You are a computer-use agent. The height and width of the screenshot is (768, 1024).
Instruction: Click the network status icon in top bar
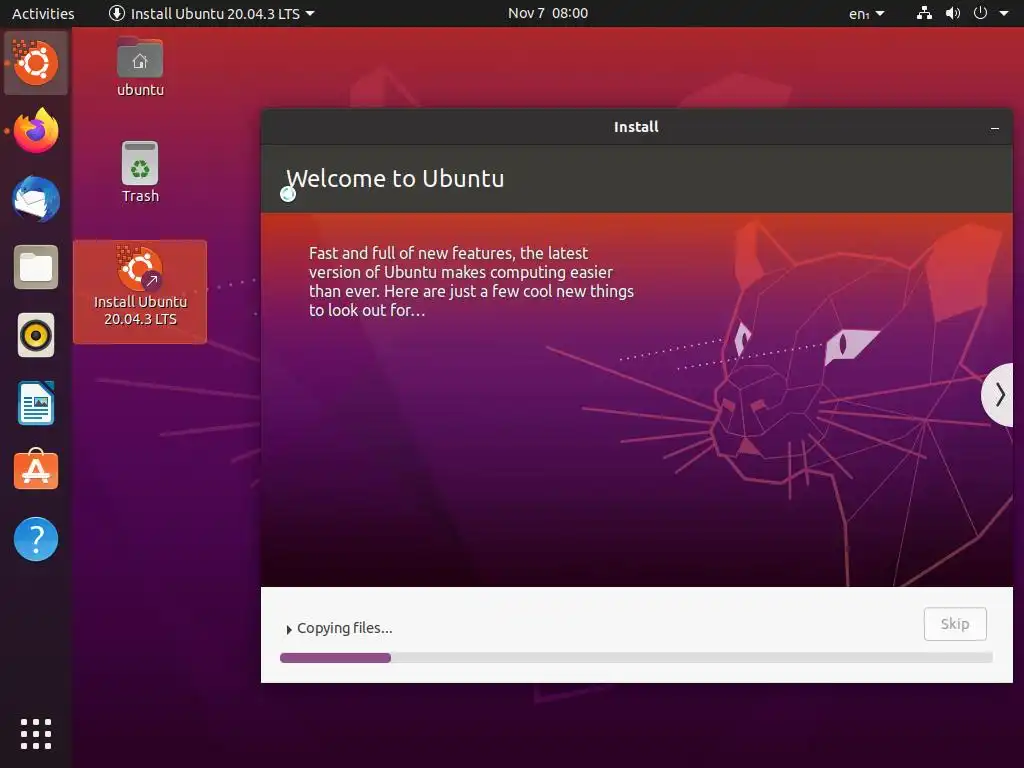(x=924, y=13)
